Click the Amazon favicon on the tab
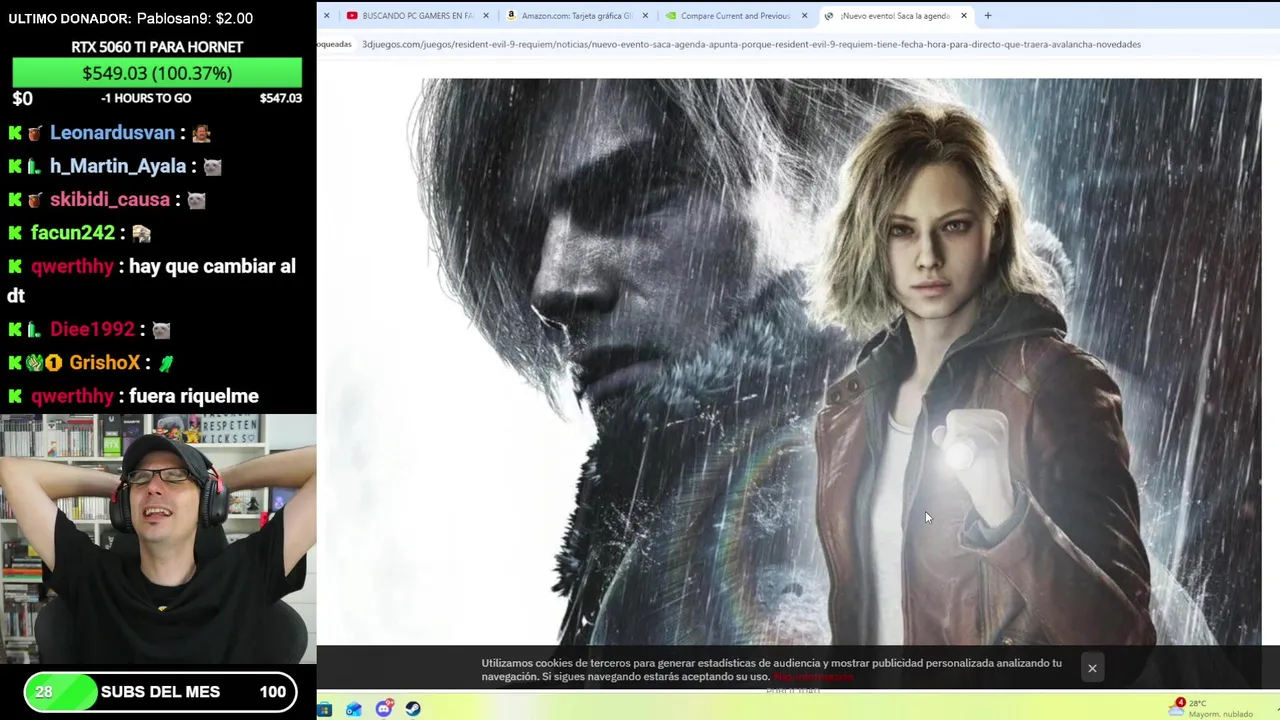This screenshot has width=1280, height=720. point(511,16)
